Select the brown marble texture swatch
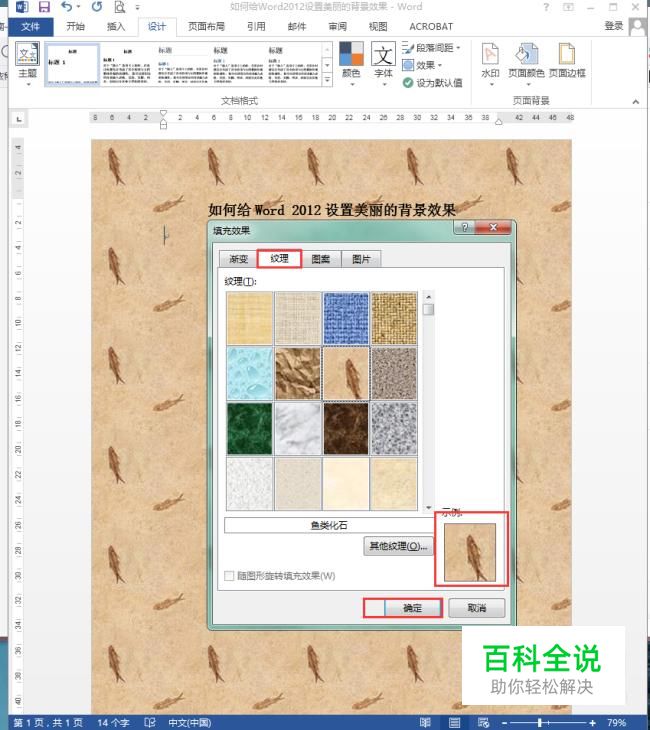The image size is (650, 730). [346, 428]
